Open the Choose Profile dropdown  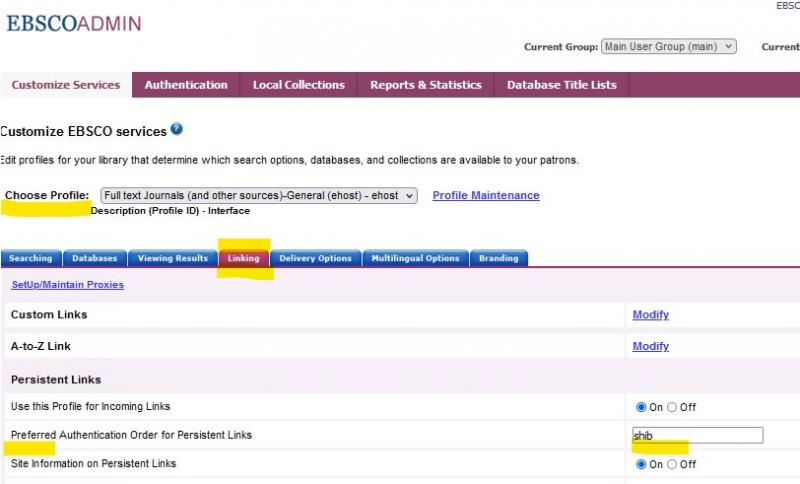259,195
